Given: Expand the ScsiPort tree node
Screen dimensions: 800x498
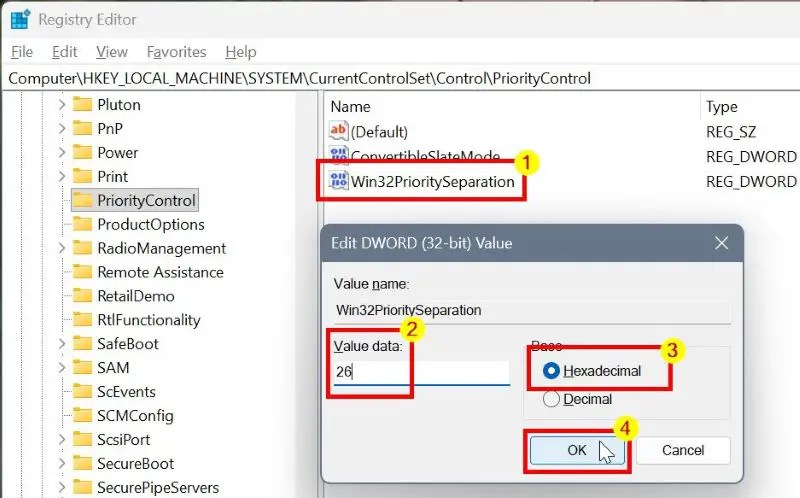Looking at the screenshot, I should (62, 439).
